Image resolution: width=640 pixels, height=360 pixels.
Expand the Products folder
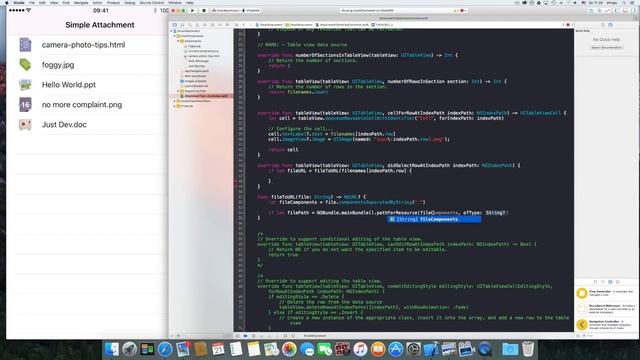pos(174,106)
